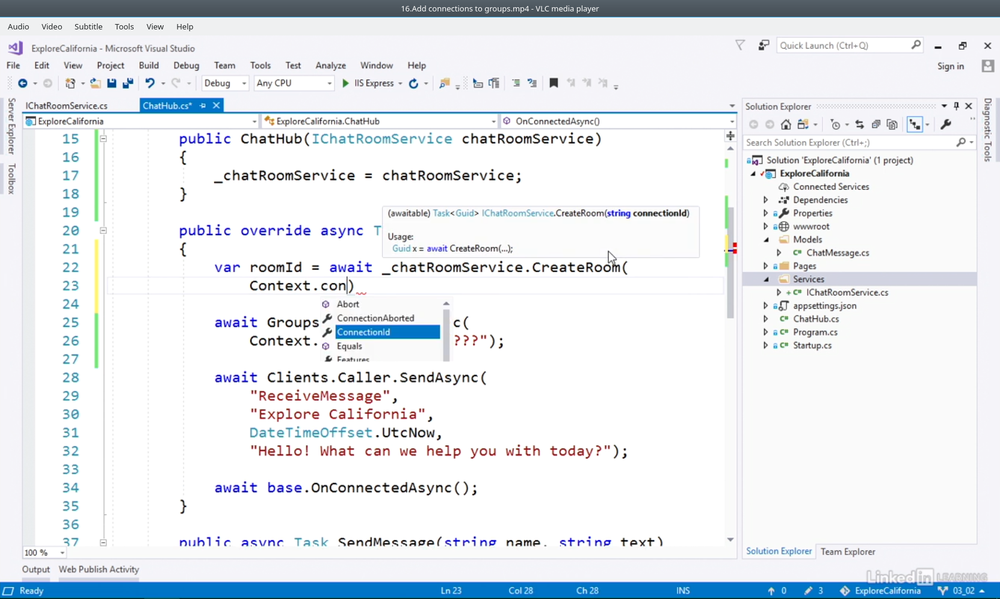This screenshot has width=1000, height=599.
Task: Open the Build menu
Action: [149, 65]
